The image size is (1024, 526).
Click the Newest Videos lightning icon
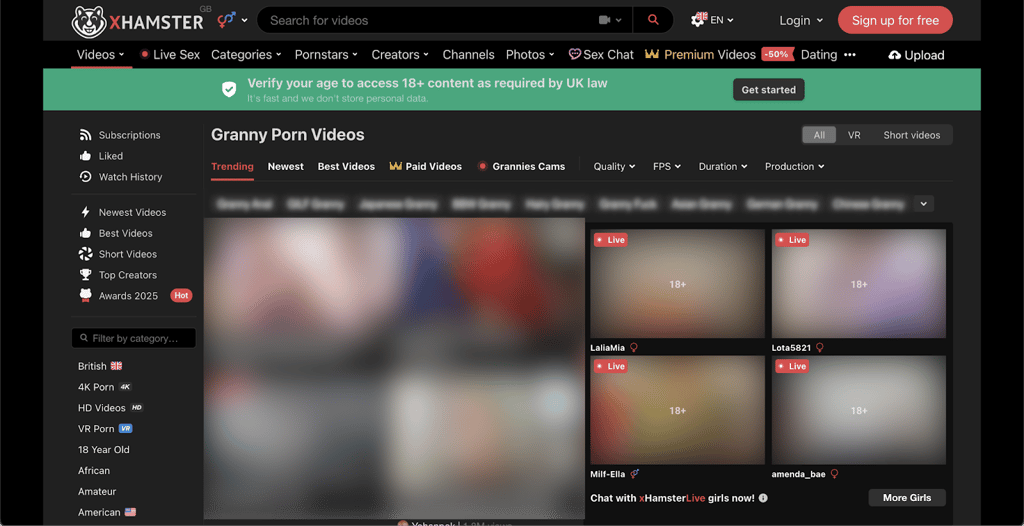point(85,212)
